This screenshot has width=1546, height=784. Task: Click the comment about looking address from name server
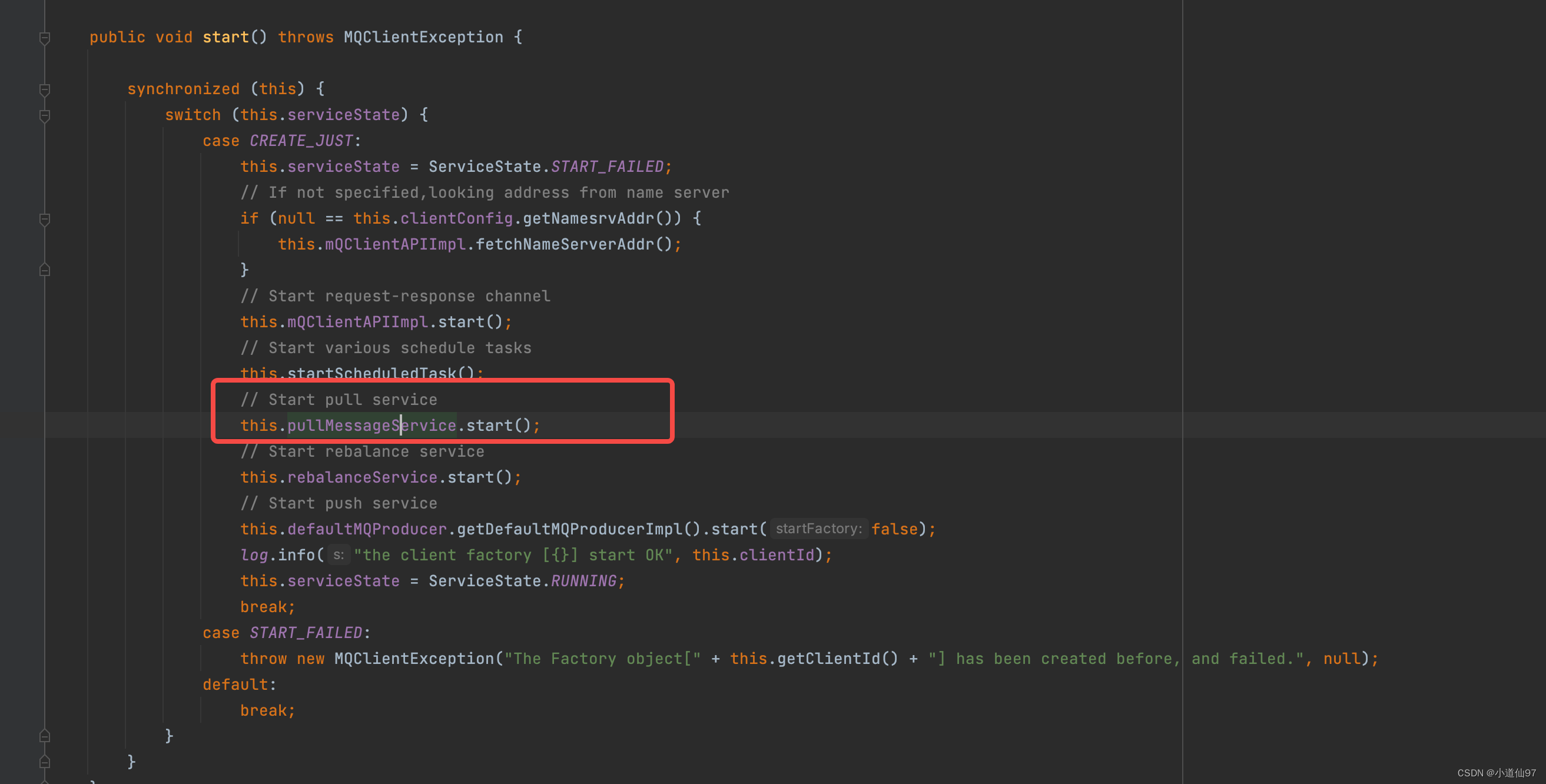click(485, 192)
